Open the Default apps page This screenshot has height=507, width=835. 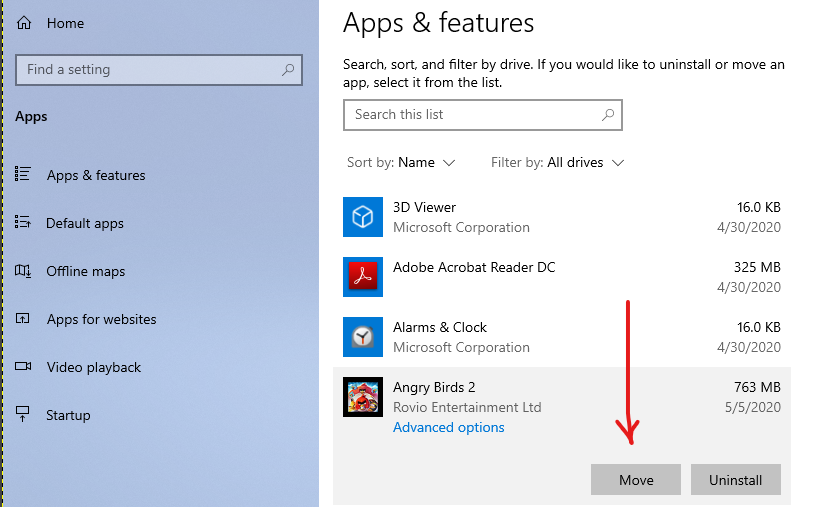(x=85, y=223)
